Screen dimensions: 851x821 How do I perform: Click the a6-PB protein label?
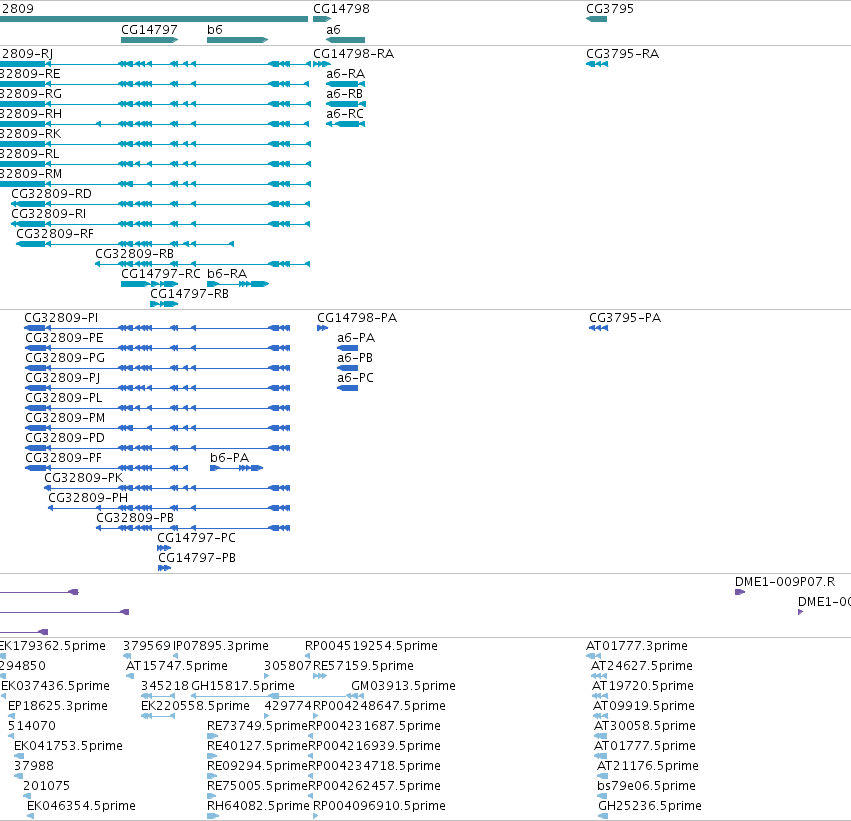(x=355, y=358)
